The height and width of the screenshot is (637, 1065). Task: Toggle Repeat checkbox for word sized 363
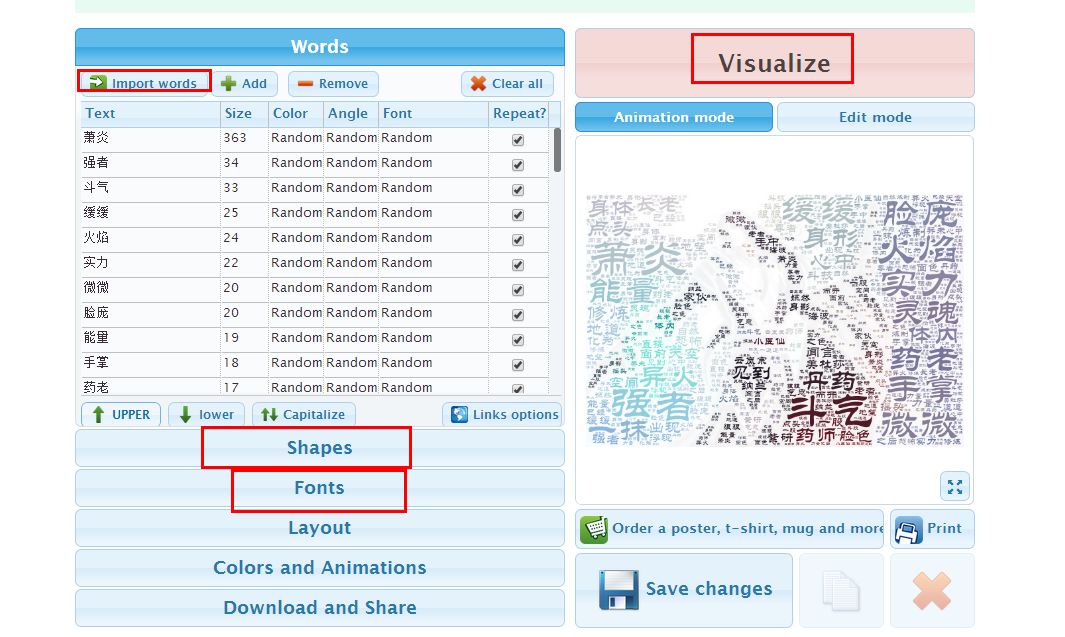pos(518,140)
